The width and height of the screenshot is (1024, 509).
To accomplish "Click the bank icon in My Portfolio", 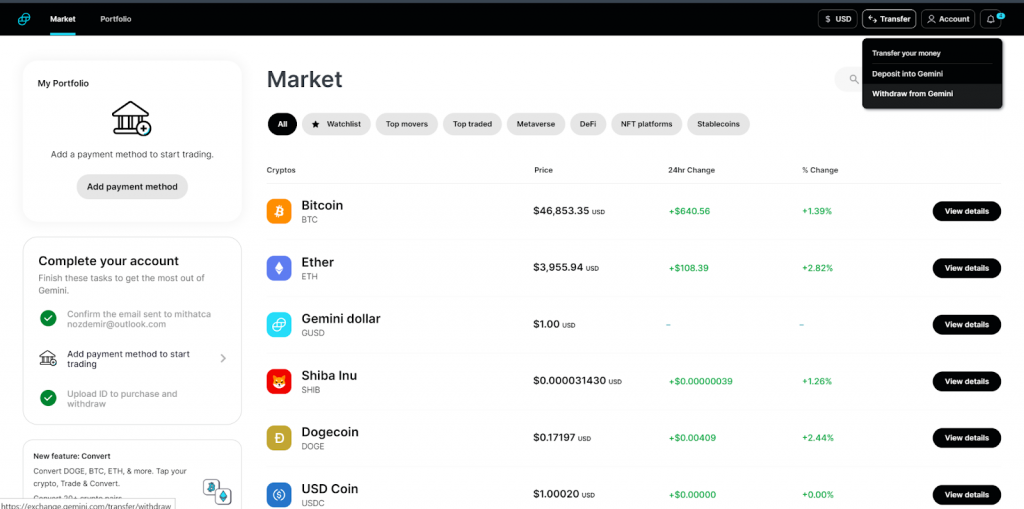I will click(x=132, y=118).
